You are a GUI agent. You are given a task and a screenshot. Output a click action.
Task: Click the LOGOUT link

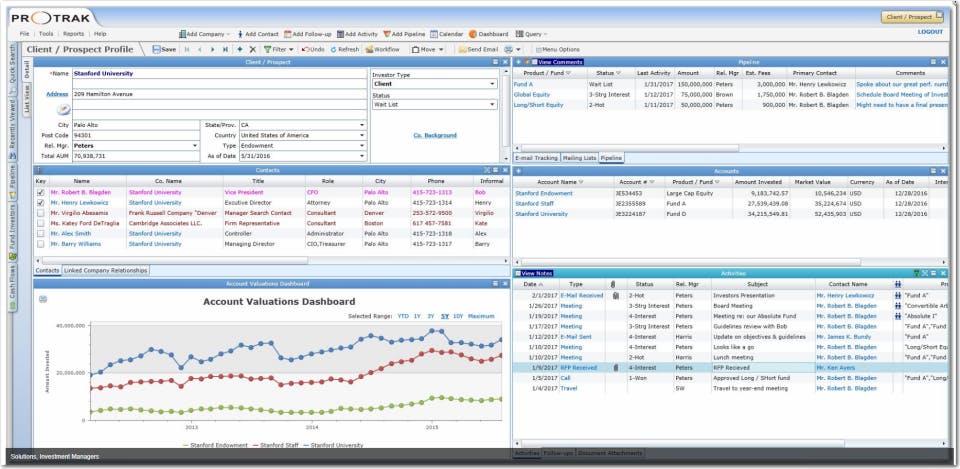(930, 32)
